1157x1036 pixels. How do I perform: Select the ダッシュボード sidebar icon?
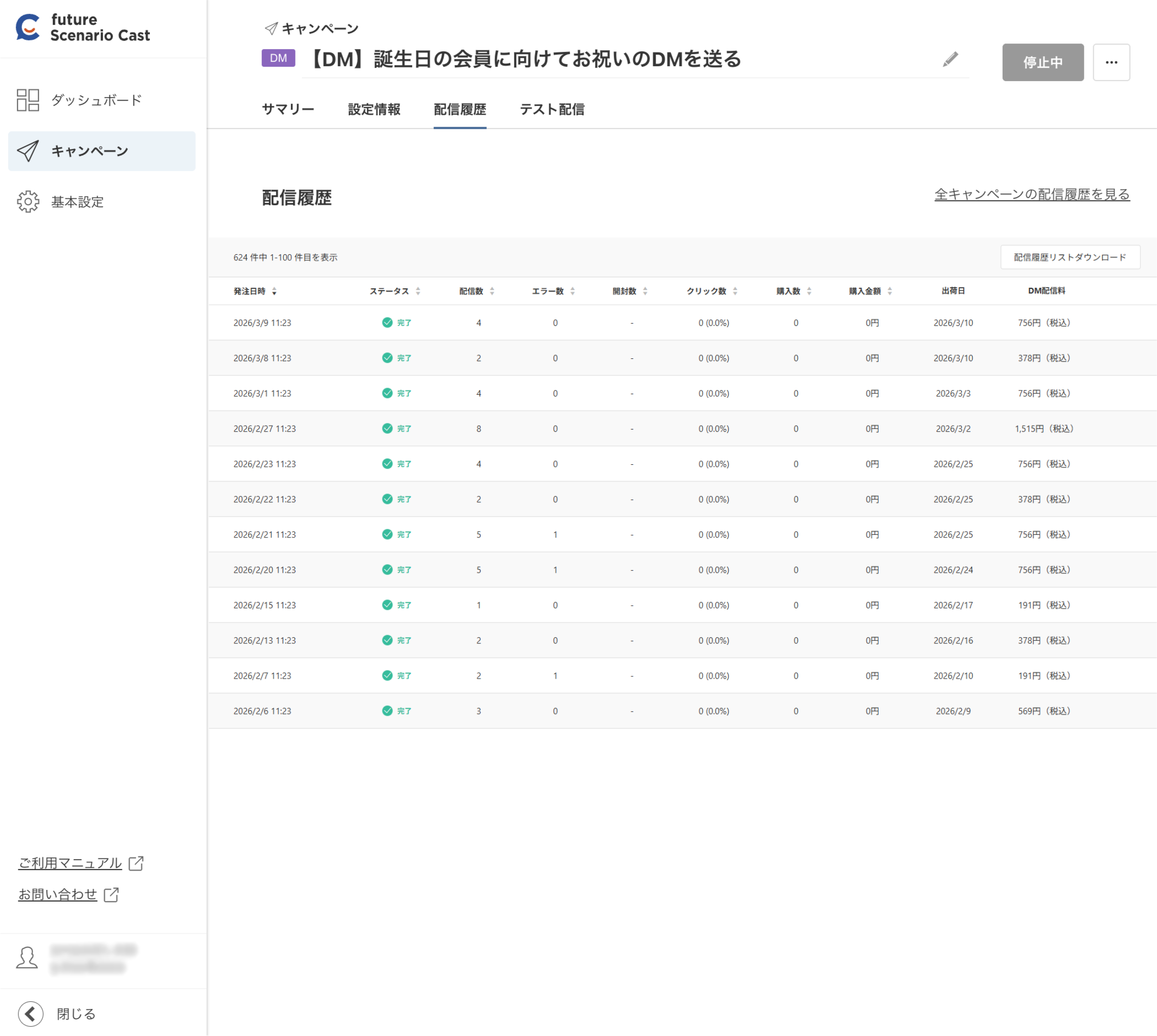coord(28,100)
